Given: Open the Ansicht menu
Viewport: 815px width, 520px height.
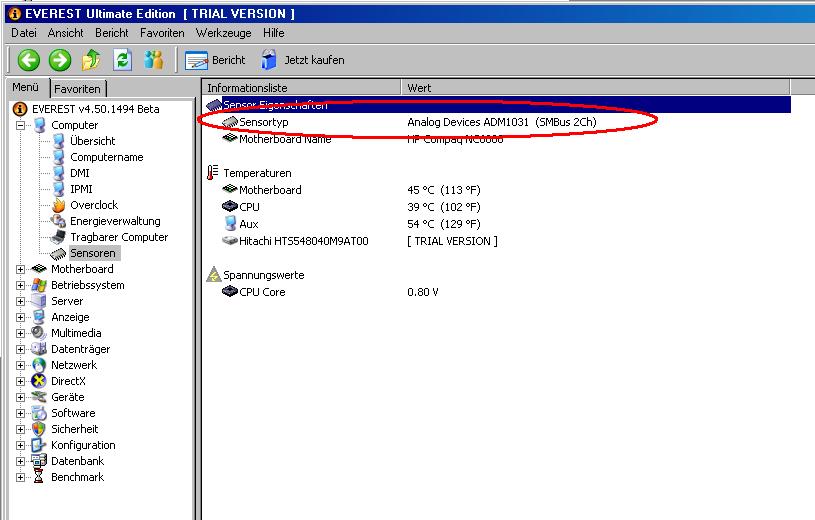Looking at the screenshot, I should (x=65, y=33).
